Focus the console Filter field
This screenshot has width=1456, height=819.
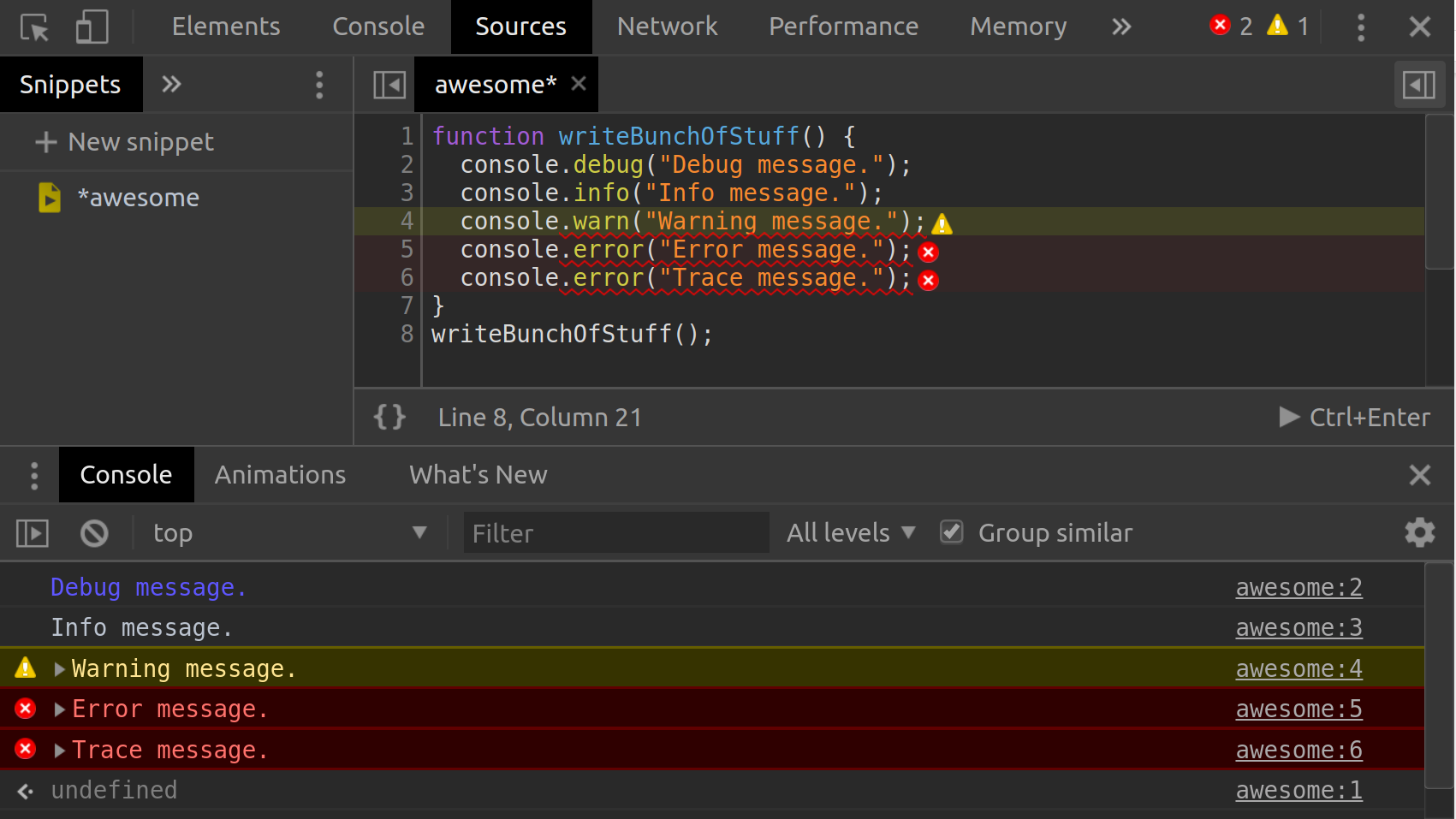[x=616, y=533]
